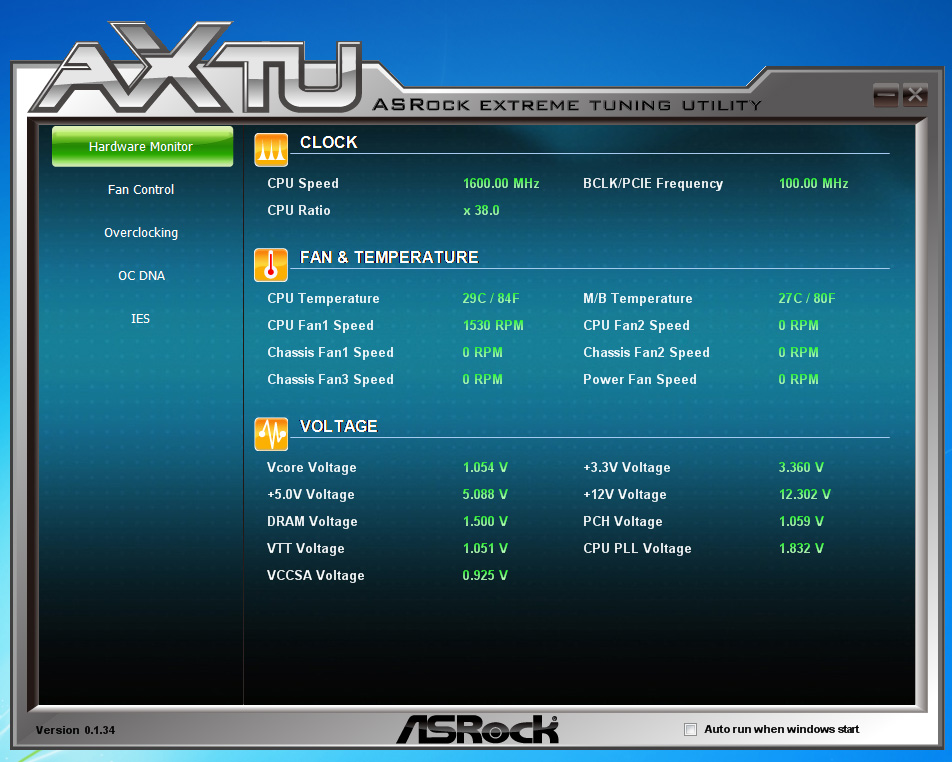This screenshot has width=952, height=762.
Task: Click DRAM Voltage value 1.500 V
Action: [x=485, y=522]
